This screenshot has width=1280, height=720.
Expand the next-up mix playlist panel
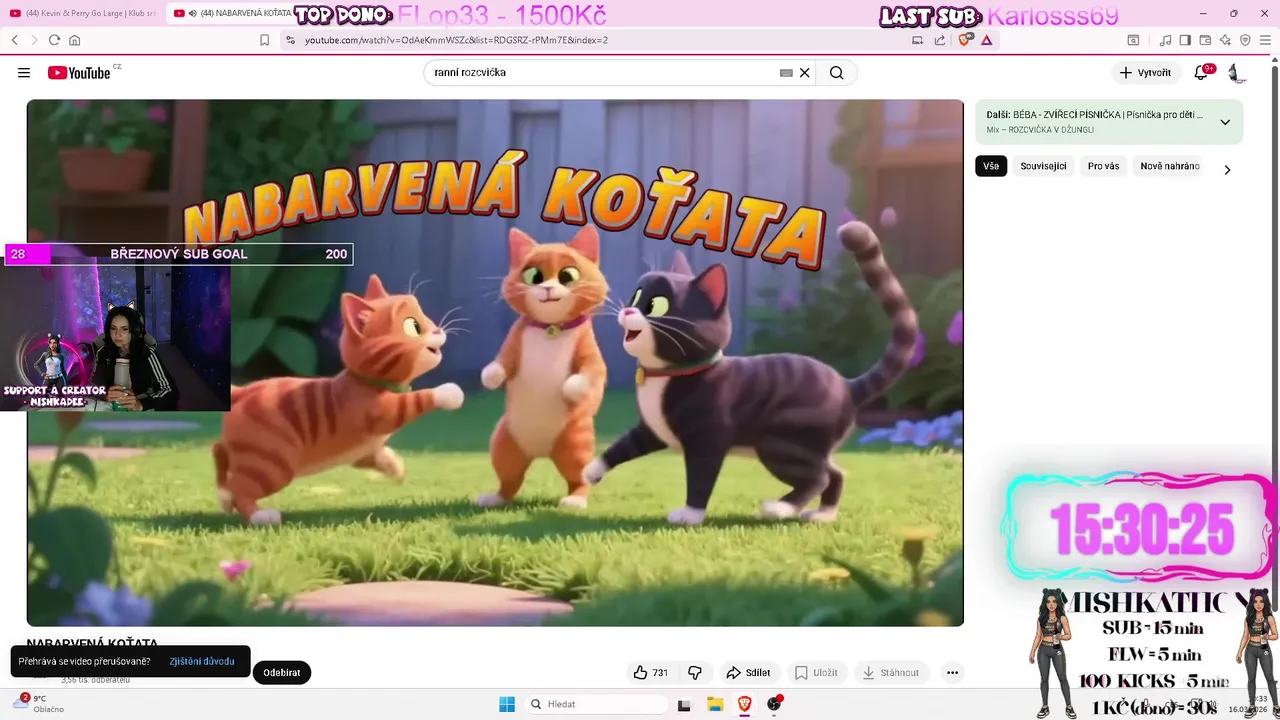click(x=1225, y=122)
